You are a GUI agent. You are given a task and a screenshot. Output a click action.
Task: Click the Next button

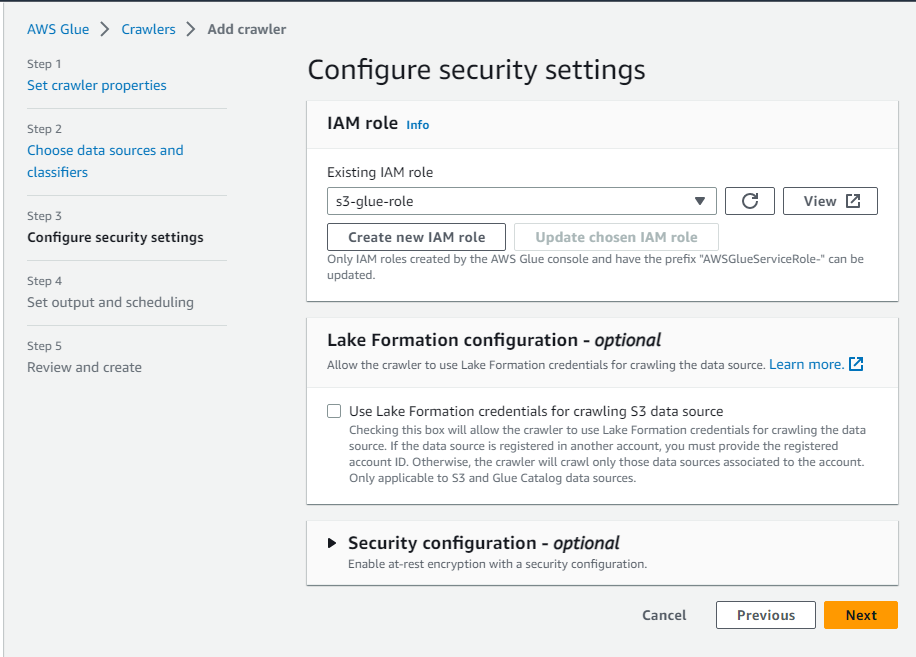(x=860, y=615)
